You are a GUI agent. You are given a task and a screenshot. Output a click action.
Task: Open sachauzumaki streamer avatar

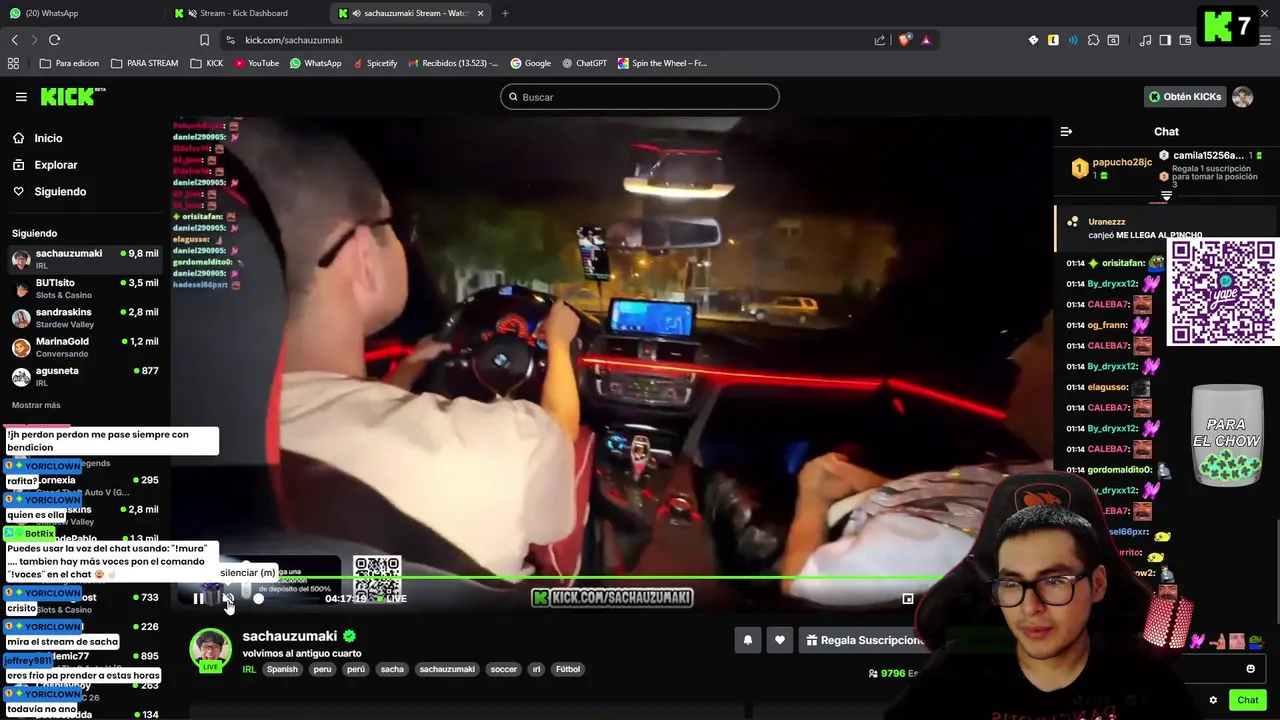(211, 650)
